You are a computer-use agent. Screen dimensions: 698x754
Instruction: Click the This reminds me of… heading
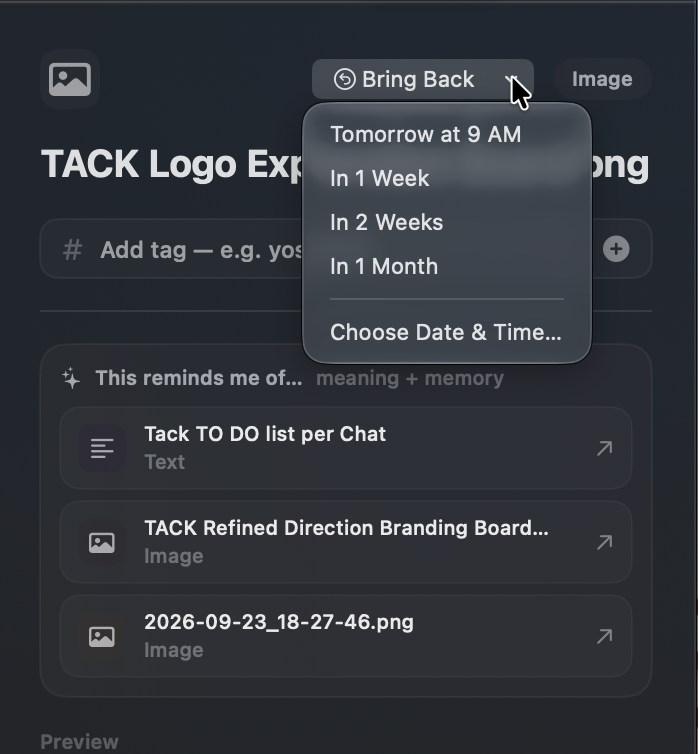point(199,378)
